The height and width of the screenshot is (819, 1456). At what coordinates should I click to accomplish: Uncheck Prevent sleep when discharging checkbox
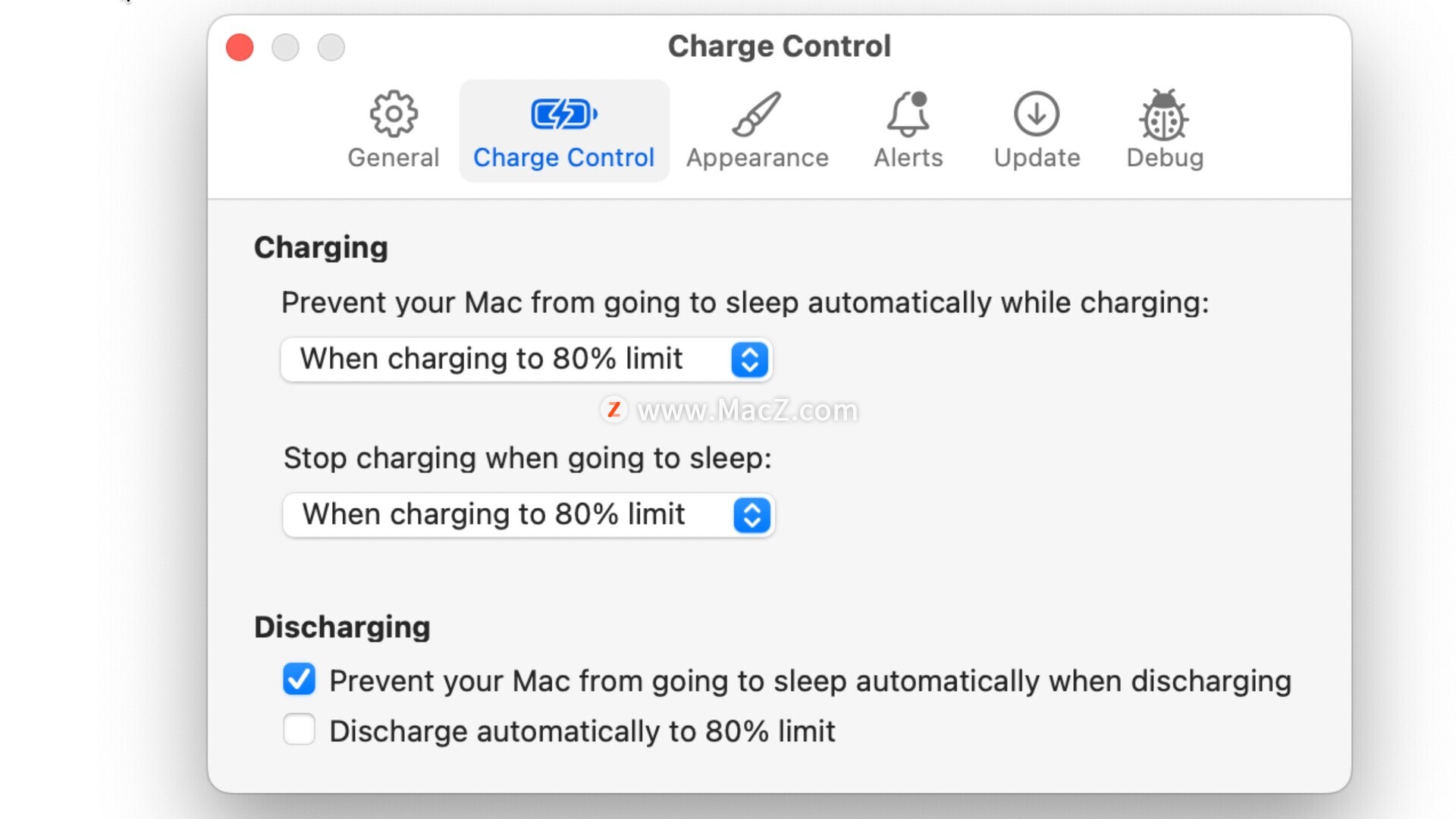299,679
